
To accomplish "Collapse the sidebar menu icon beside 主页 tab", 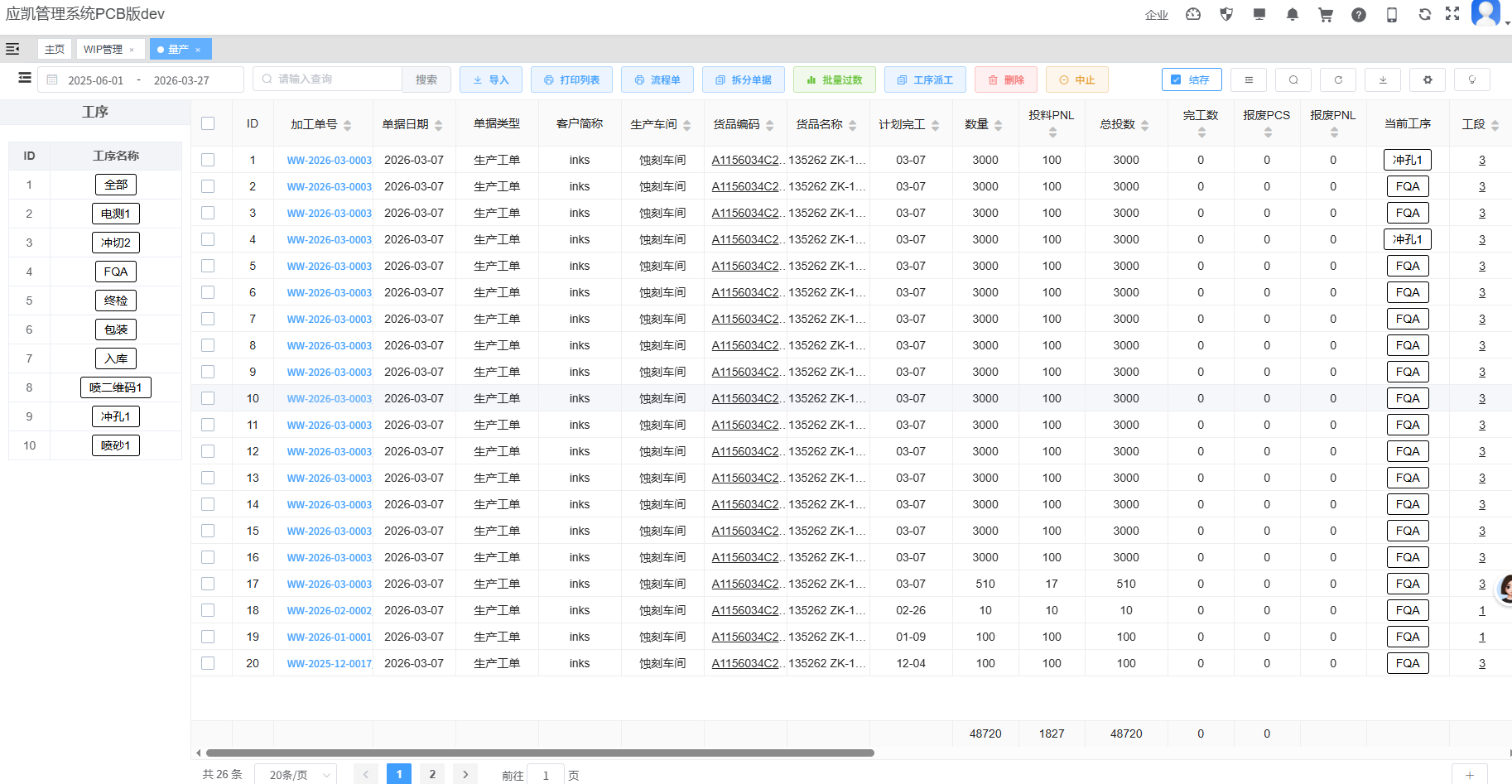I will click(x=12, y=50).
